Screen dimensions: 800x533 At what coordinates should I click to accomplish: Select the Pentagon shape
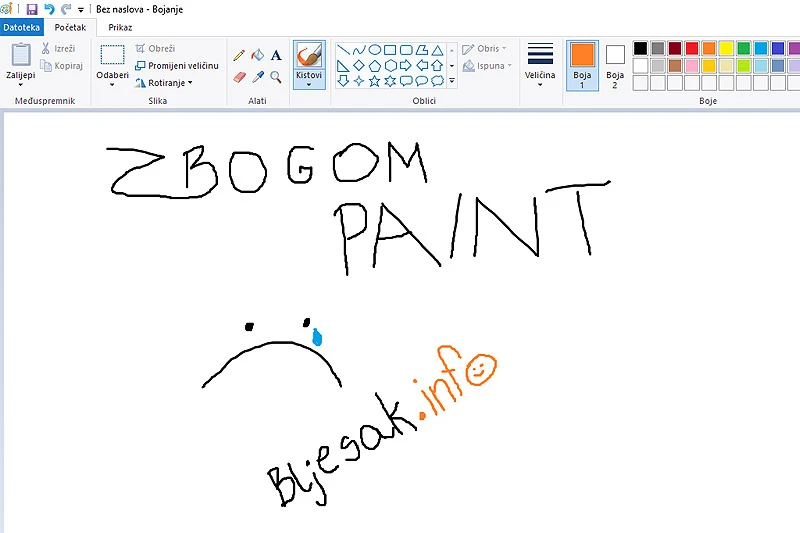click(375, 66)
